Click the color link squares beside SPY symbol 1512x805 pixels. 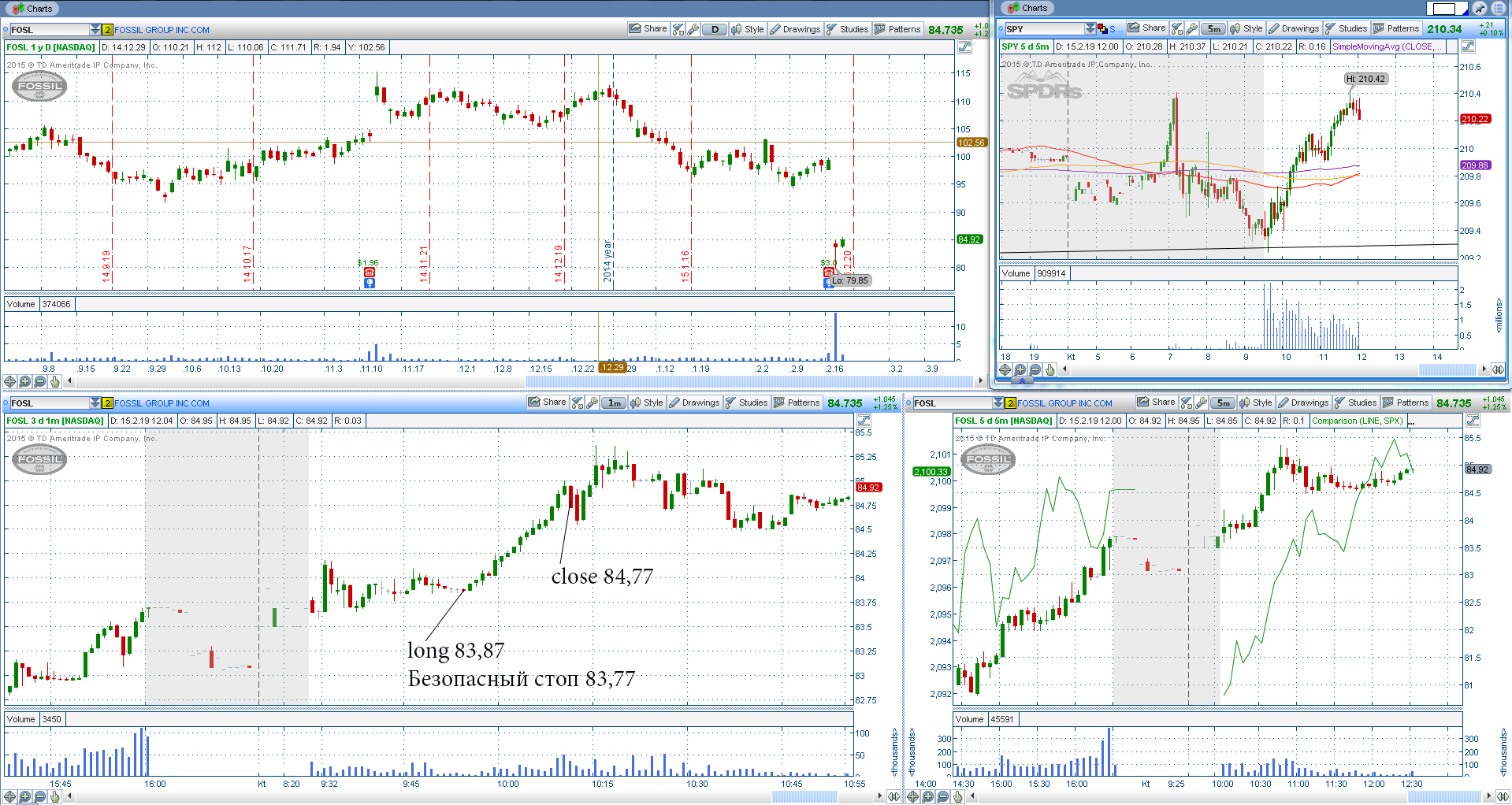coord(1102,28)
